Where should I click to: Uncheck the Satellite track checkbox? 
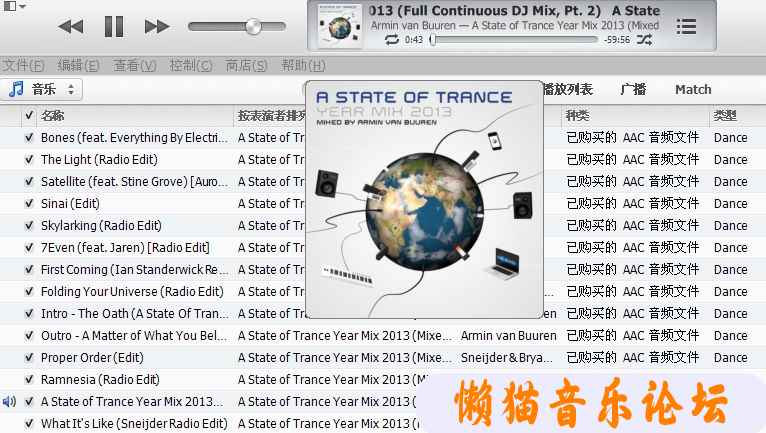tap(29, 182)
